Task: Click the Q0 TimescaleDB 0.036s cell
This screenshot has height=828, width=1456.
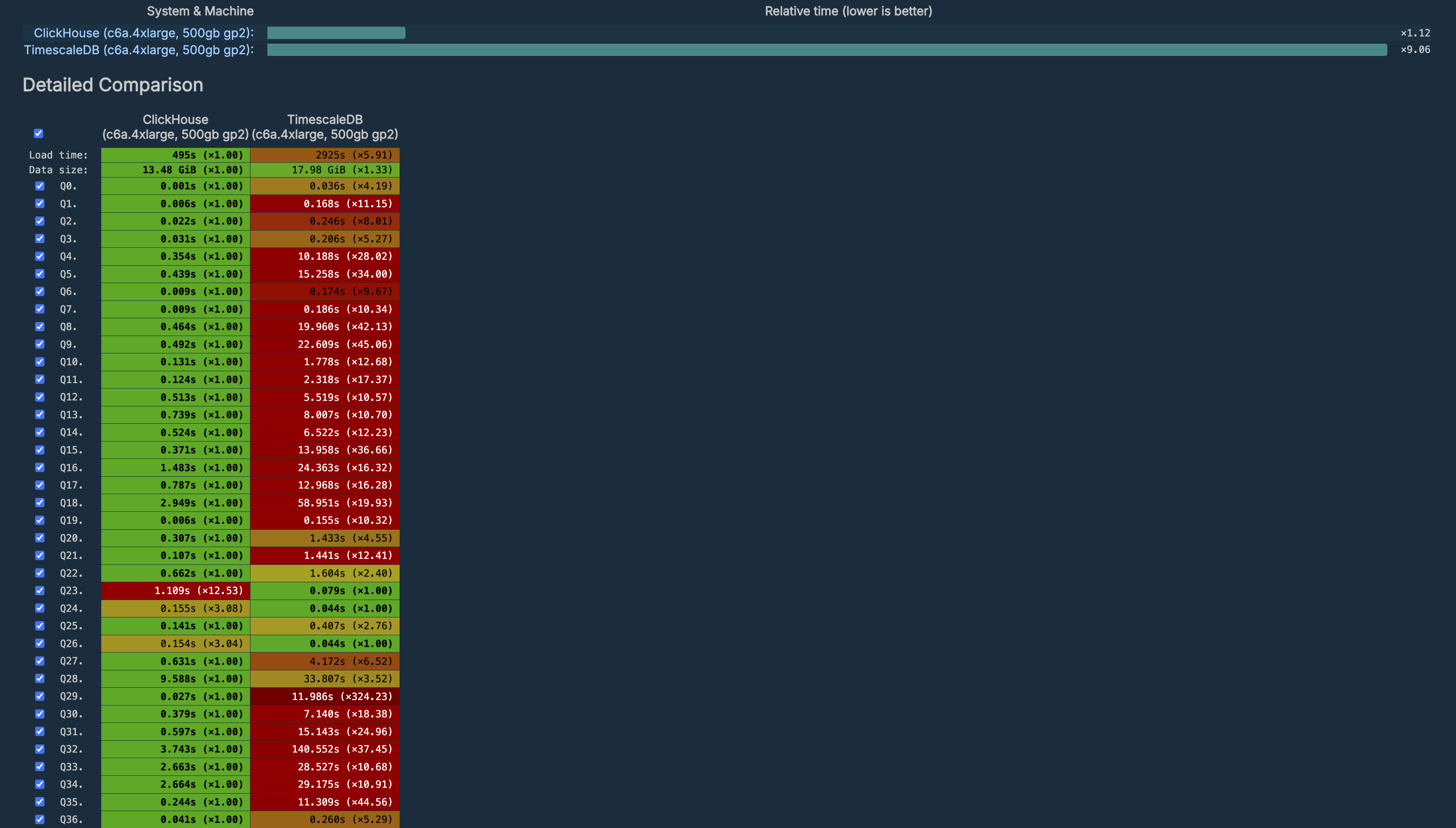Action: [x=325, y=186]
